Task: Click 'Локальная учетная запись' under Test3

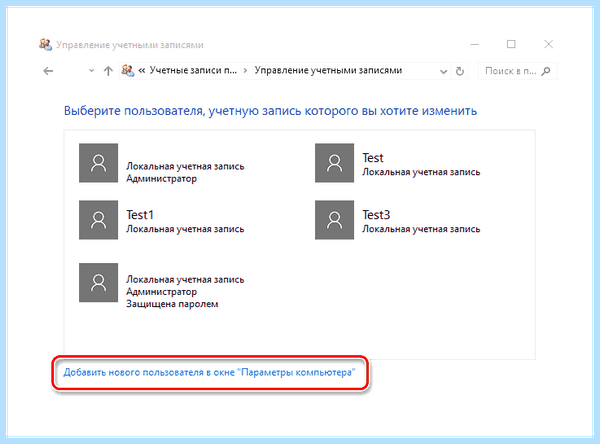Action: pyautogui.click(x=421, y=229)
